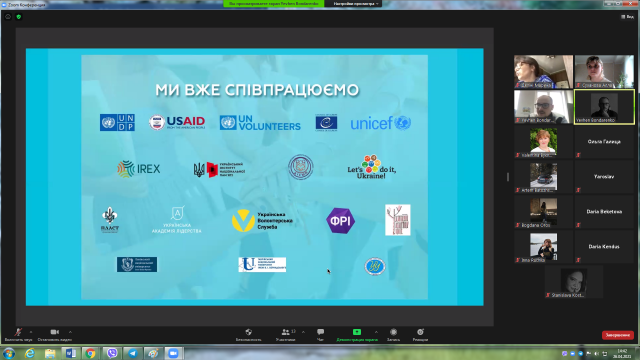Open the Security shield menu
The width and height of the screenshot is (640, 360).
[248, 335]
